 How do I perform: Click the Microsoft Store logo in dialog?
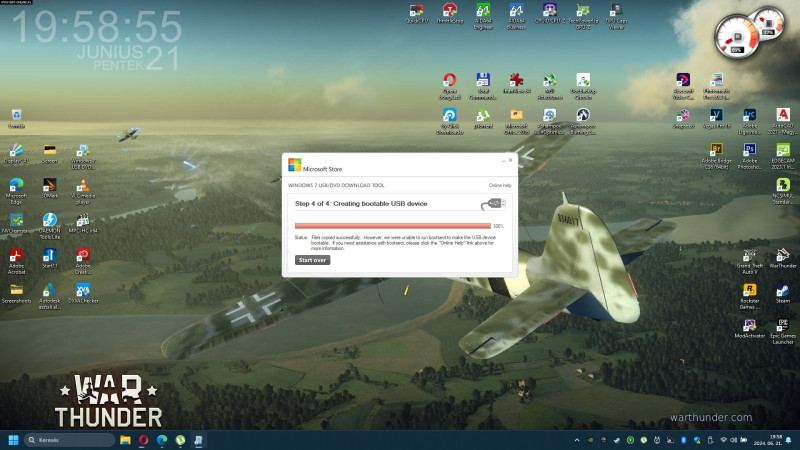click(x=294, y=165)
